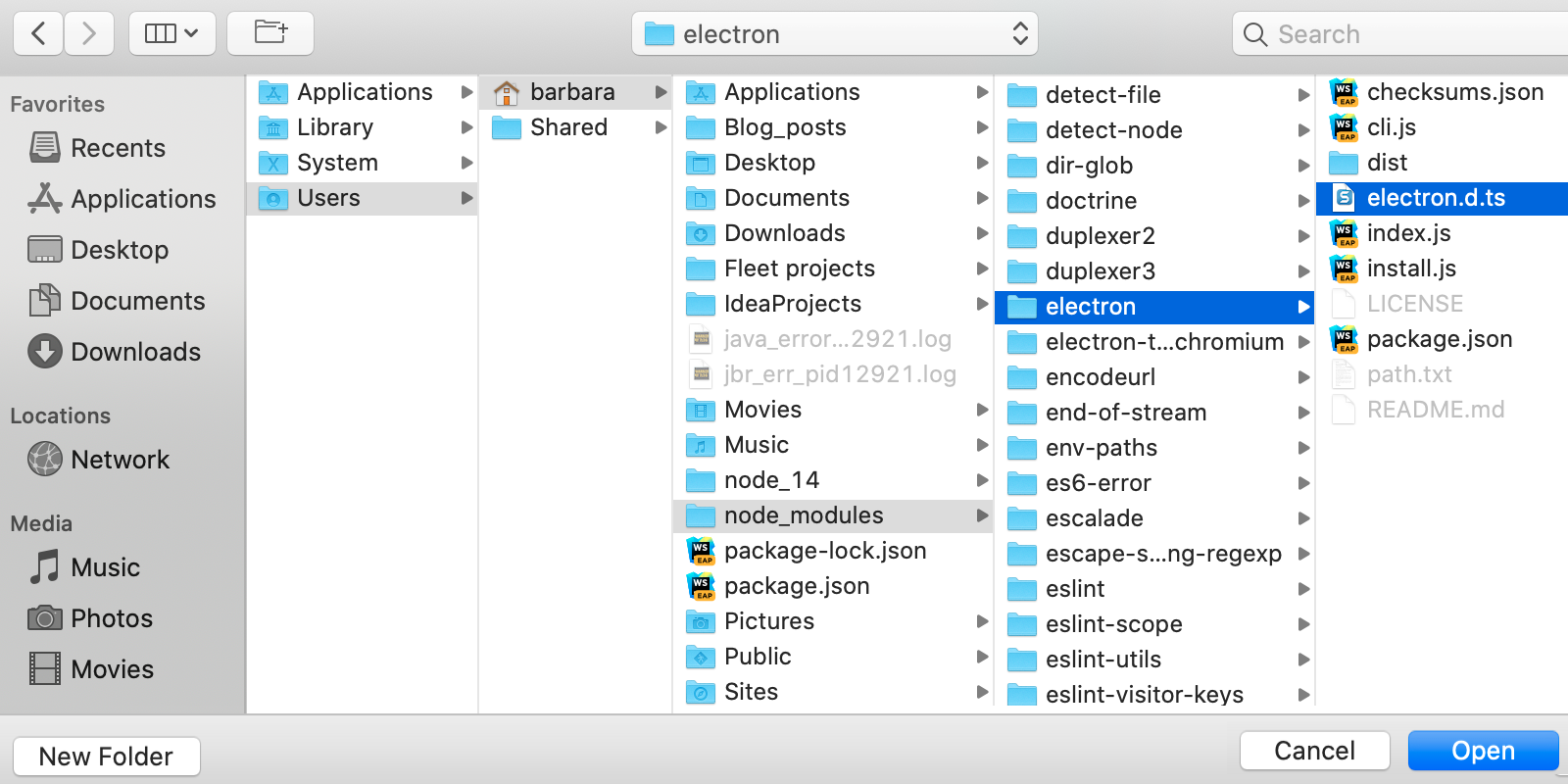This screenshot has width=1568, height=784.
Task: Click the electron.d.ts file icon
Action: (x=1345, y=198)
